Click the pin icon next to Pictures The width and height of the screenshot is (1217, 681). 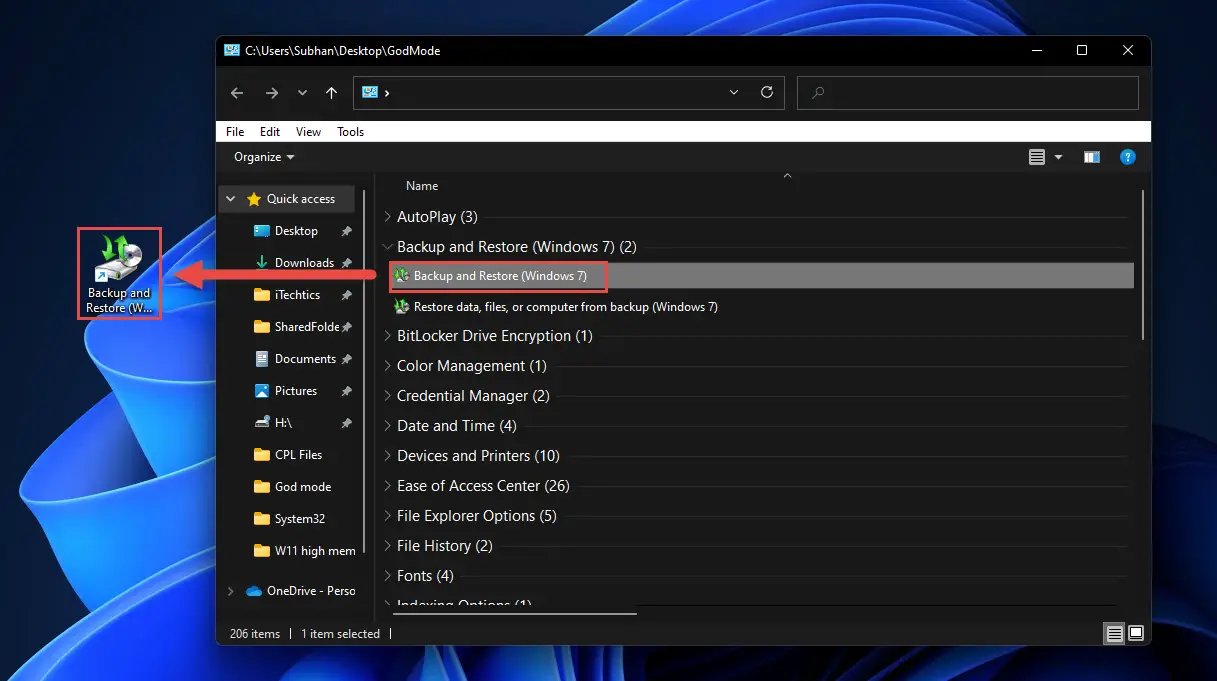point(346,391)
